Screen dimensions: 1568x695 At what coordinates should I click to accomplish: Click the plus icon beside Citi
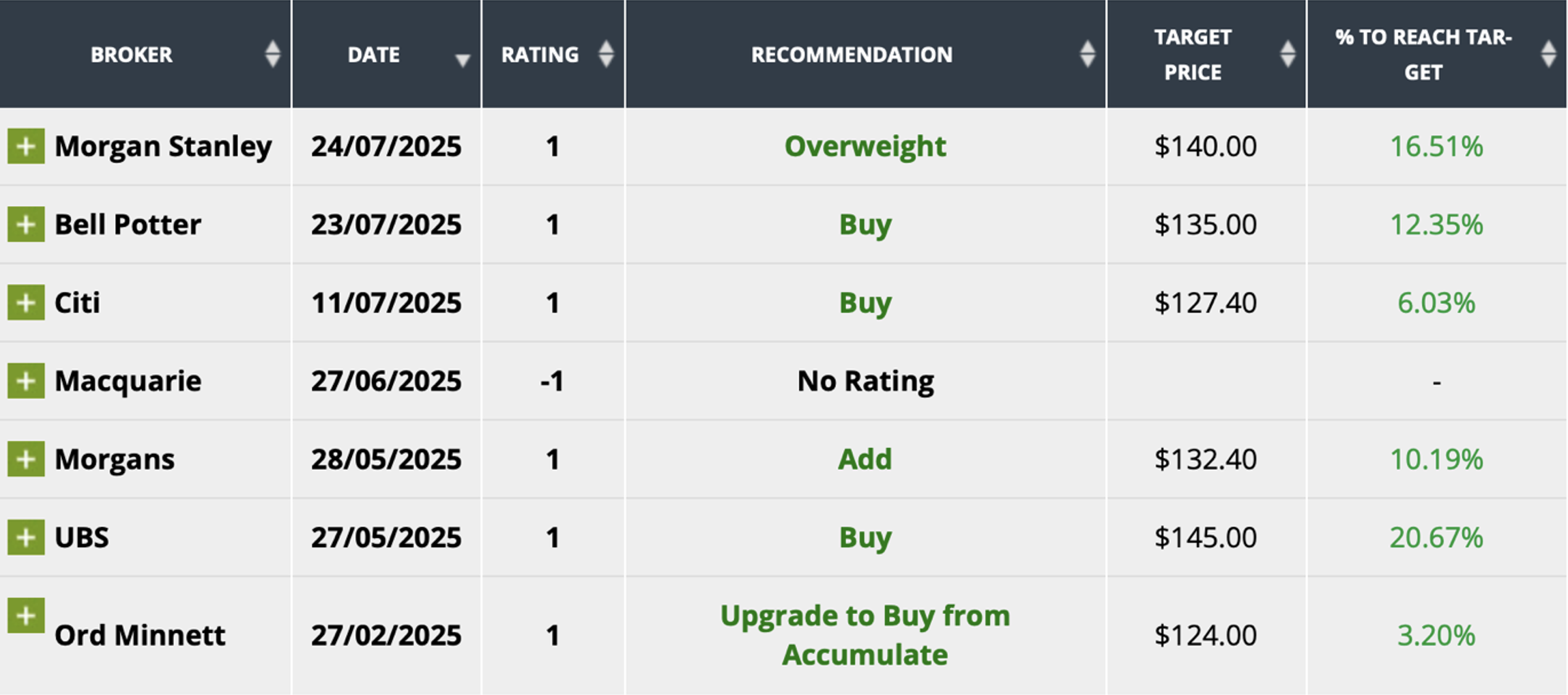(x=26, y=302)
